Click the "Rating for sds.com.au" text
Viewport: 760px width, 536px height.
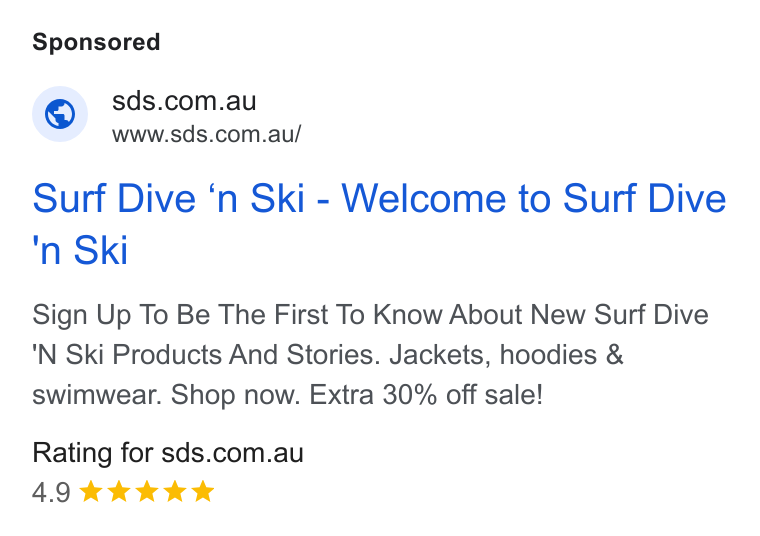[168, 453]
